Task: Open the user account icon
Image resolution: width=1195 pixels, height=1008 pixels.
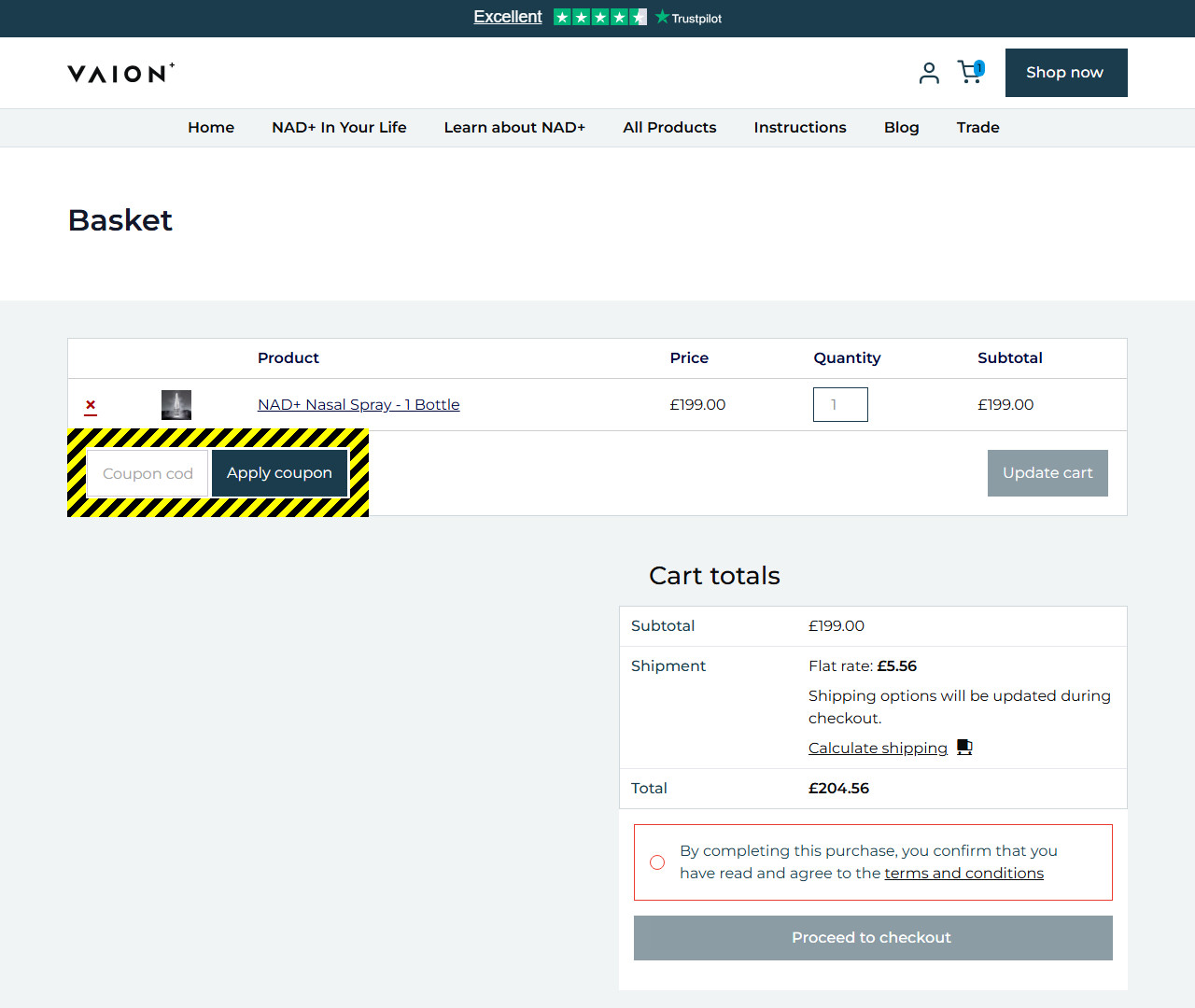Action: pyautogui.click(x=929, y=73)
